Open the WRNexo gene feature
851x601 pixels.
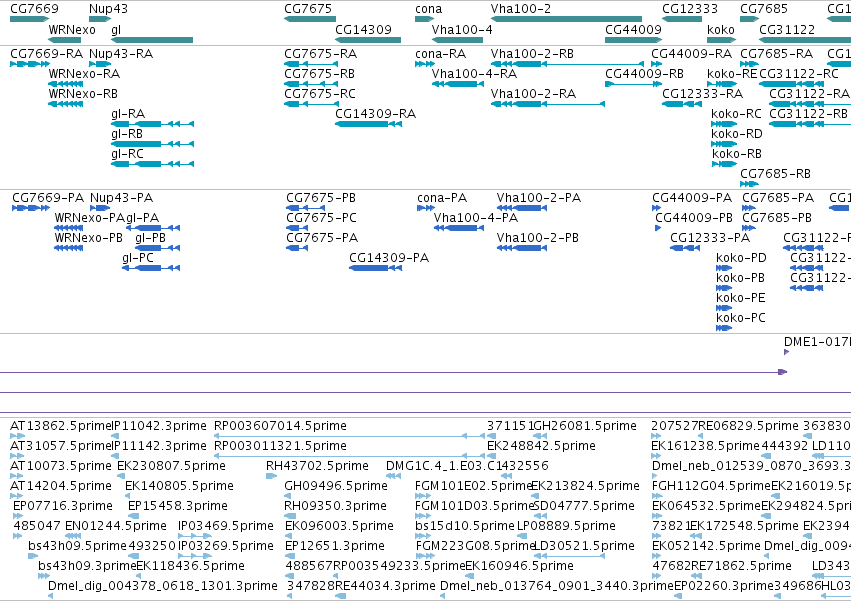65,40
